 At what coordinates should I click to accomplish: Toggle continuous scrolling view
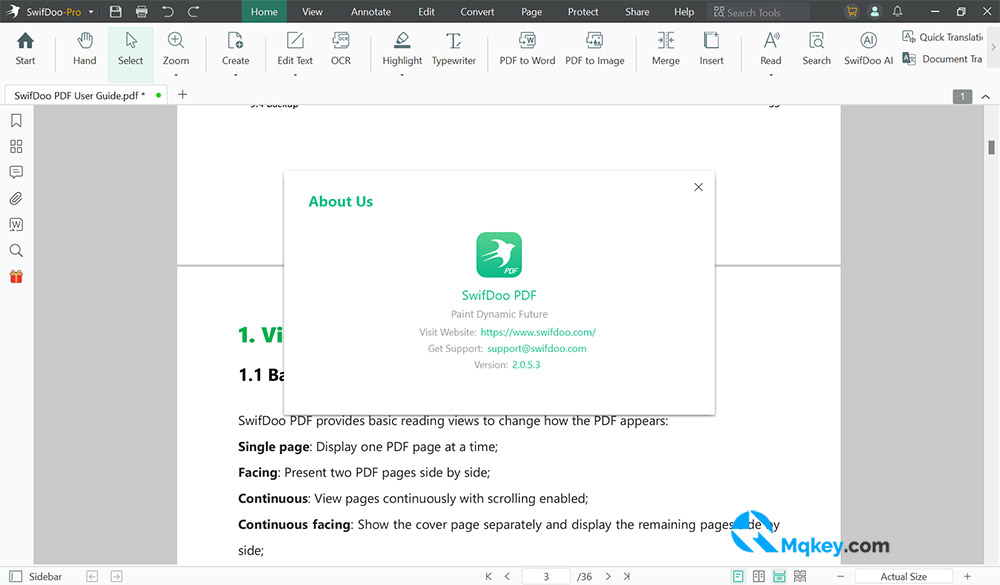pyautogui.click(x=779, y=577)
